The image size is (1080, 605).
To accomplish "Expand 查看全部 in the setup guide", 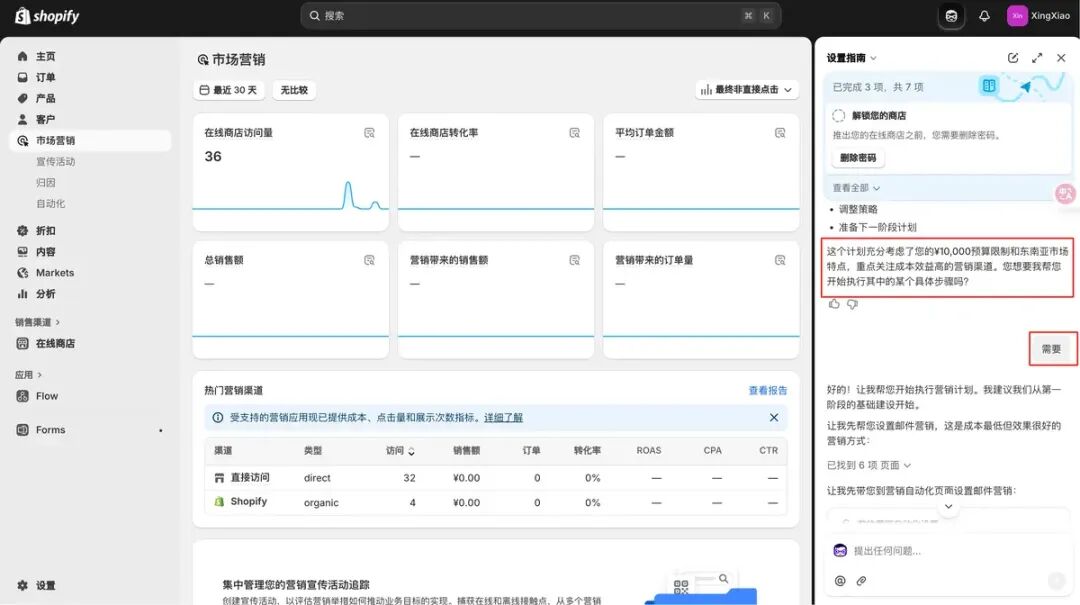I will pyautogui.click(x=856, y=188).
